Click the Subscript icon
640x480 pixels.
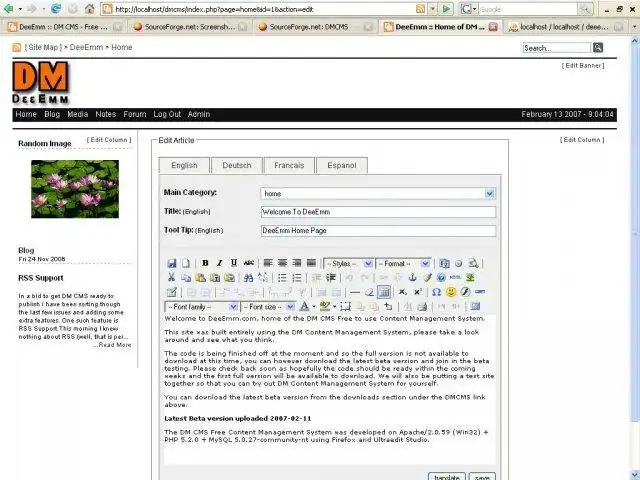pyautogui.click(x=403, y=292)
